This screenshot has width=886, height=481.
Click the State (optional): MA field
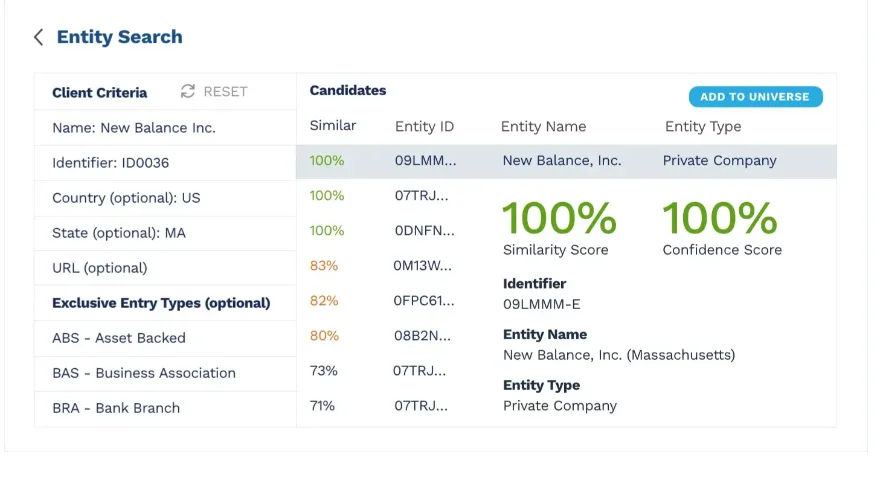[165, 233]
